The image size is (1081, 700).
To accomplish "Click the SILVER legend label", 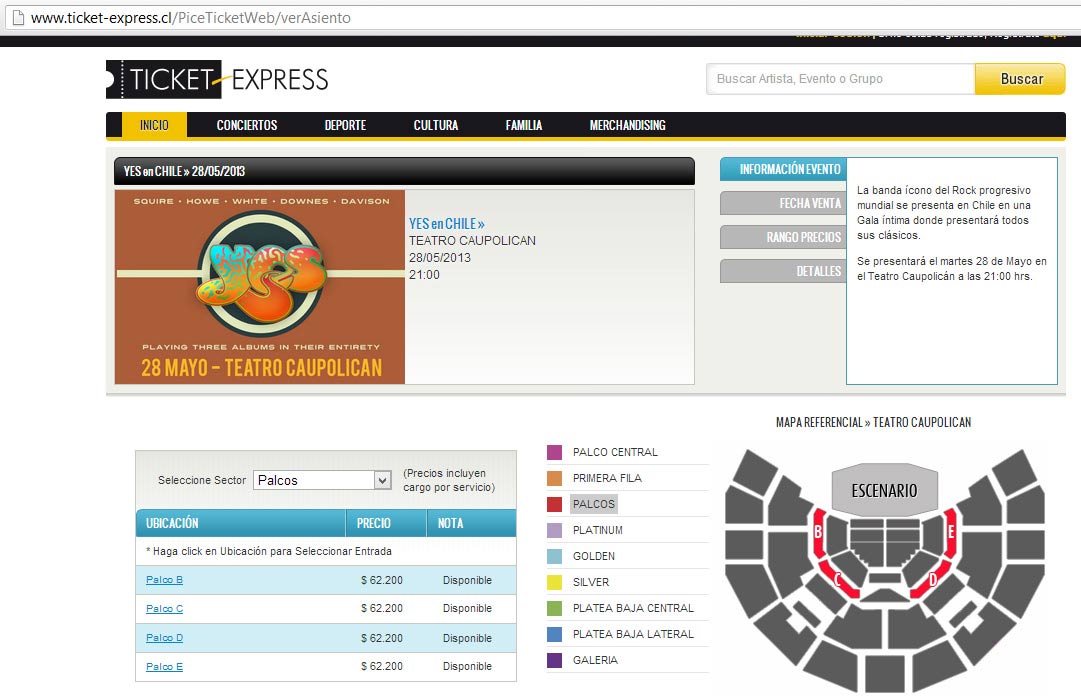I will pyautogui.click(x=591, y=582).
